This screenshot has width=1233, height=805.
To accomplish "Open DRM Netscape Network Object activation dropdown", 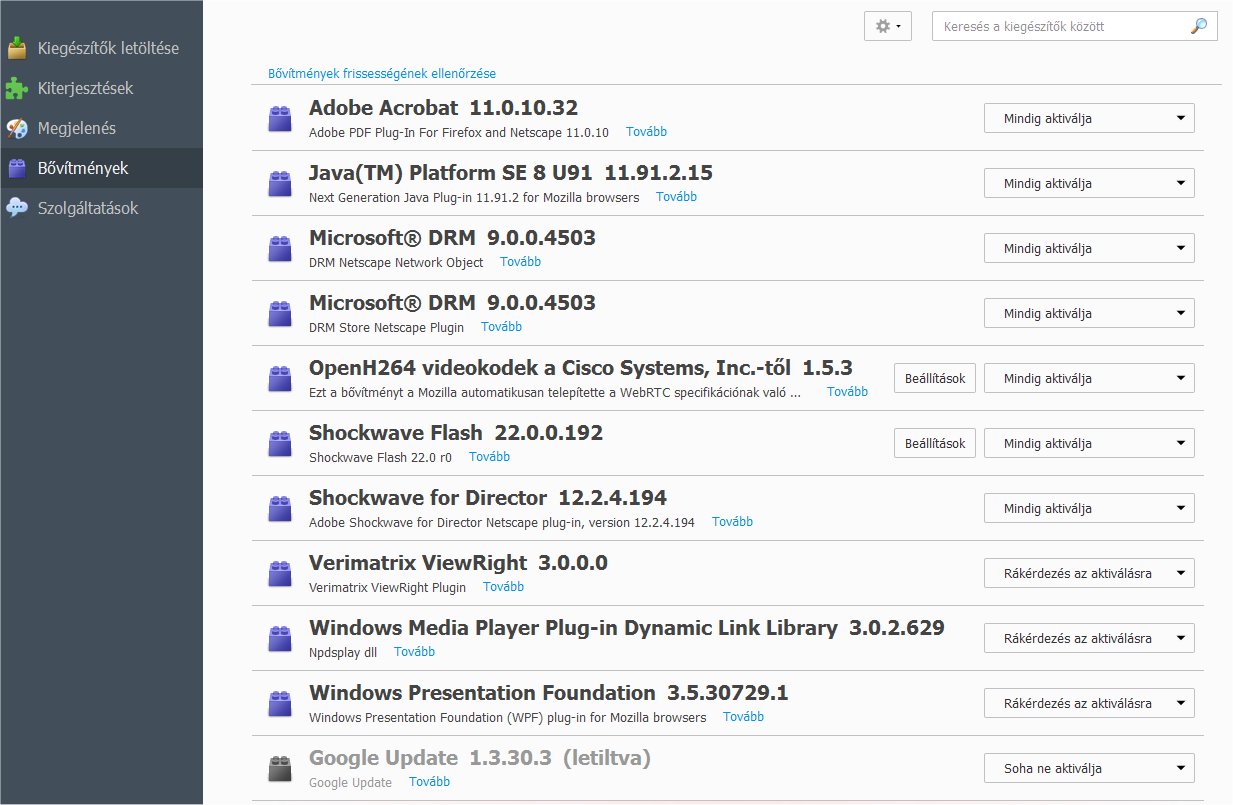I will 1089,248.
